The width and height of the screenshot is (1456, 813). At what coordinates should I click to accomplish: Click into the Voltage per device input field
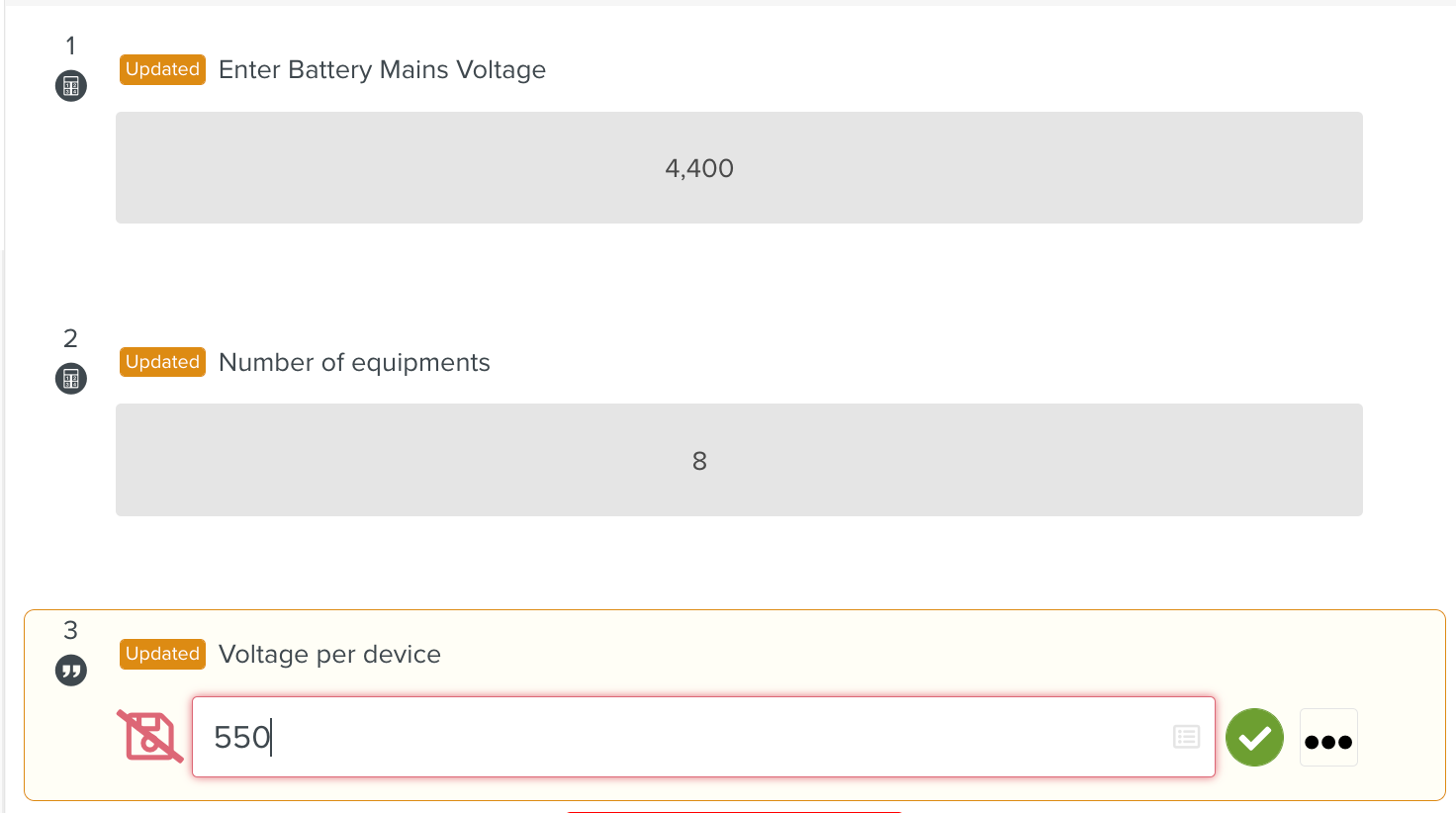click(692, 738)
